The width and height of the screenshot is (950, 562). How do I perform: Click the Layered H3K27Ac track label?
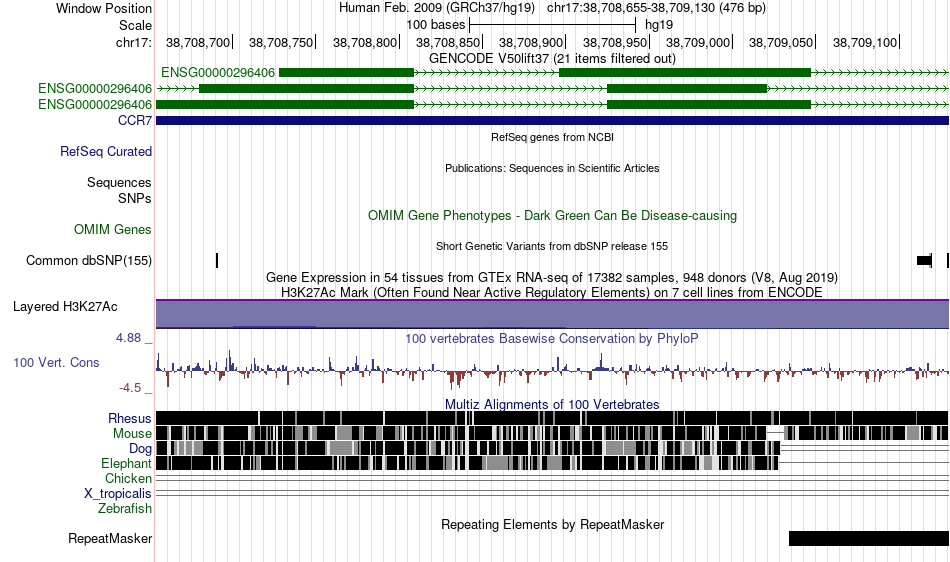pyautogui.click(x=65, y=306)
